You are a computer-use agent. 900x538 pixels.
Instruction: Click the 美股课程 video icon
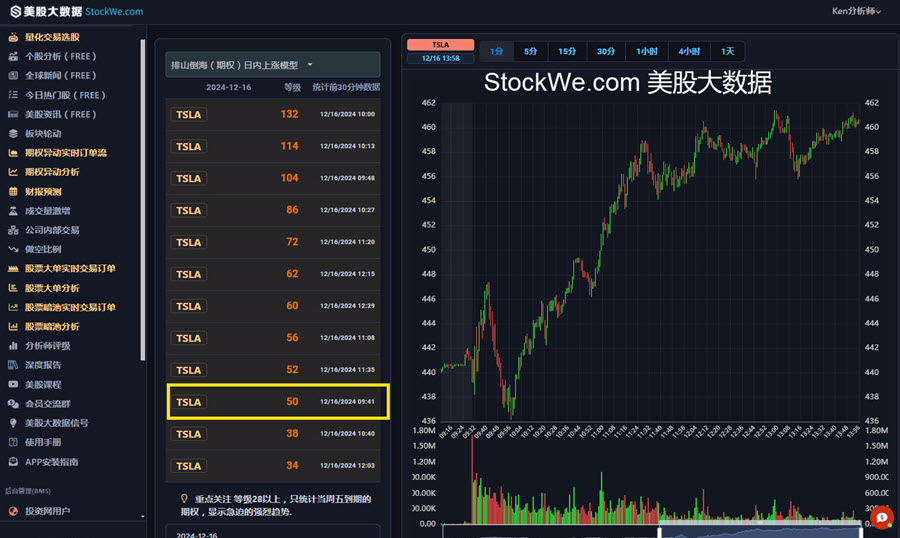click(x=13, y=384)
